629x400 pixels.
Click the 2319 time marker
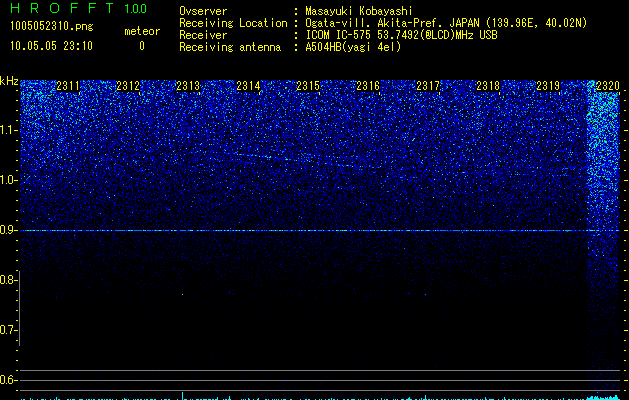[x=548, y=85]
